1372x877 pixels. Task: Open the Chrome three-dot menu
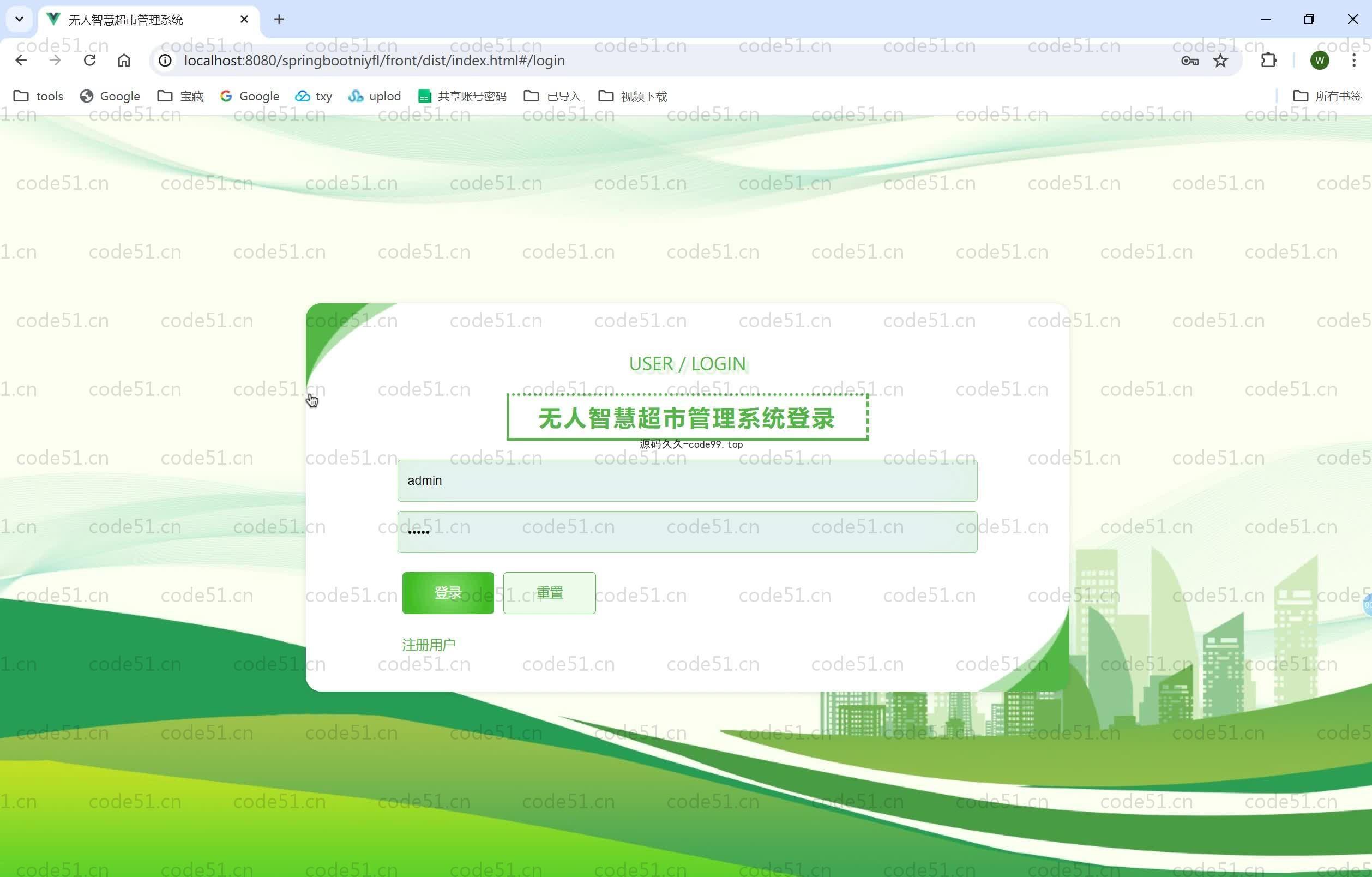coord(1354,61)
